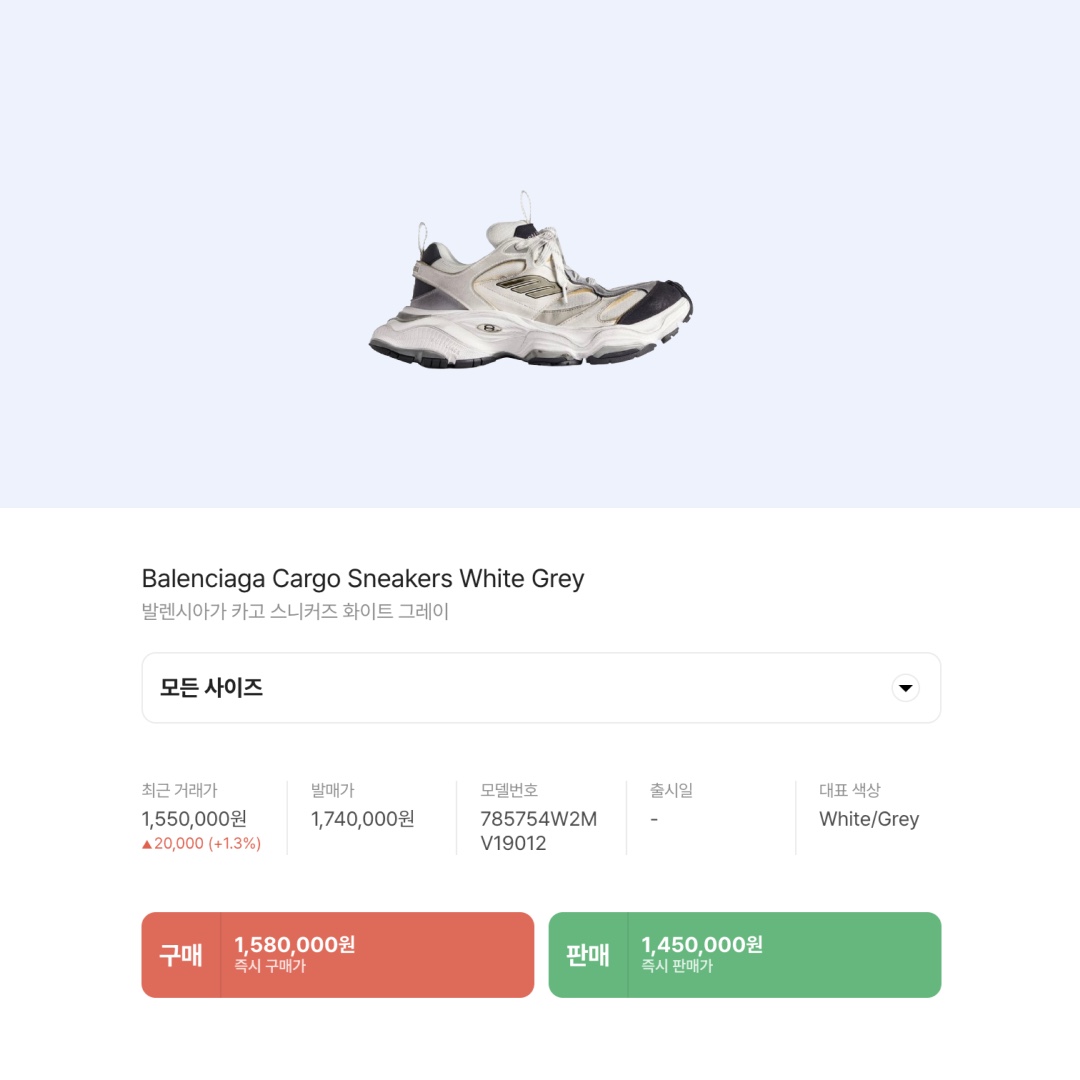The image size is (1080, 1080).
Task: Click the 최근 거래가 label
Action: [180, 790]
